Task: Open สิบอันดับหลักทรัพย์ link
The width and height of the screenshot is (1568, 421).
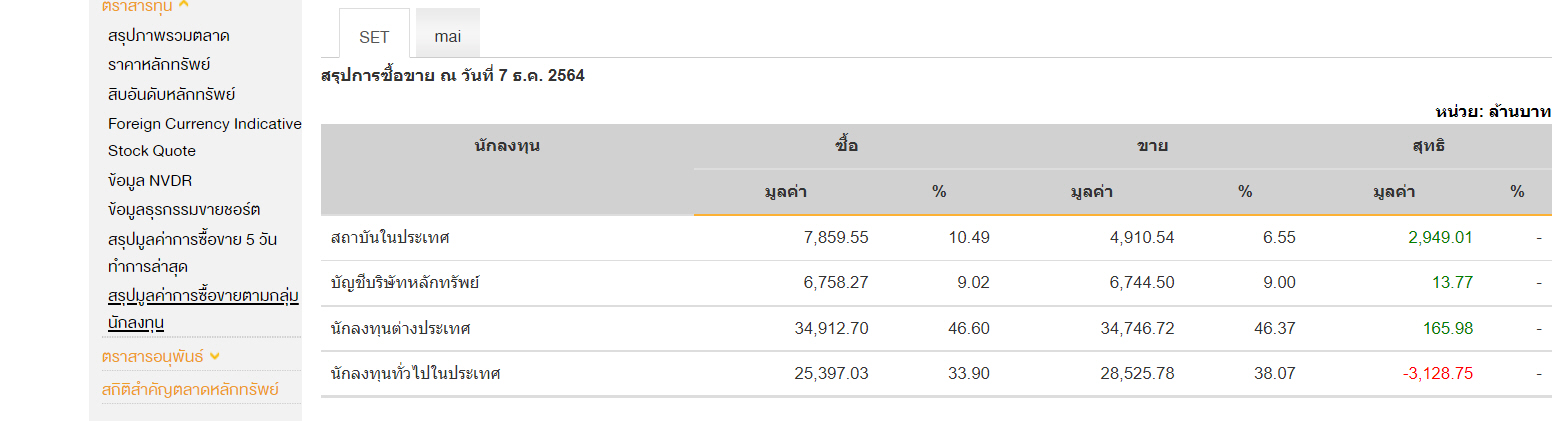Action: [x=171, y=94]
